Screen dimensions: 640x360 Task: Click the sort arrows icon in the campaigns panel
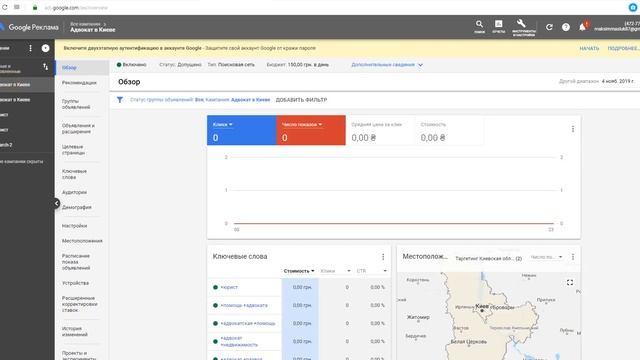click(45, 67)
